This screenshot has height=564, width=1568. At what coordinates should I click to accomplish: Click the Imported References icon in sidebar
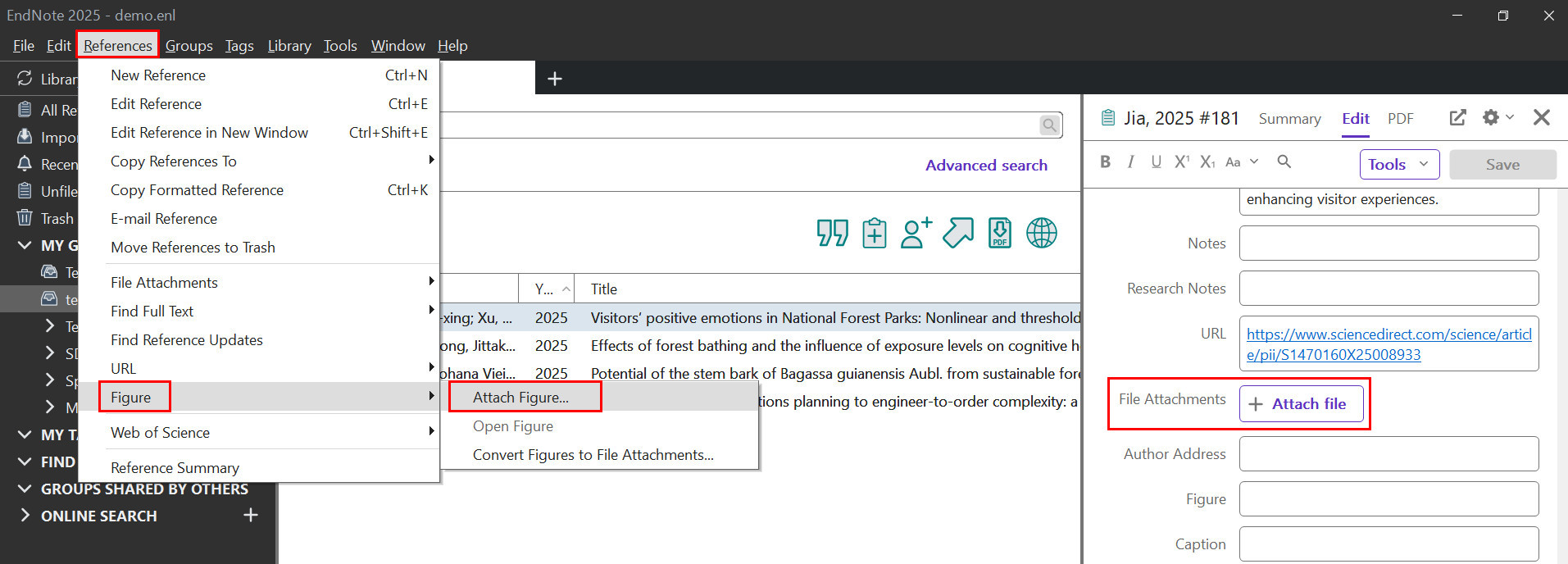coord(25,137)
